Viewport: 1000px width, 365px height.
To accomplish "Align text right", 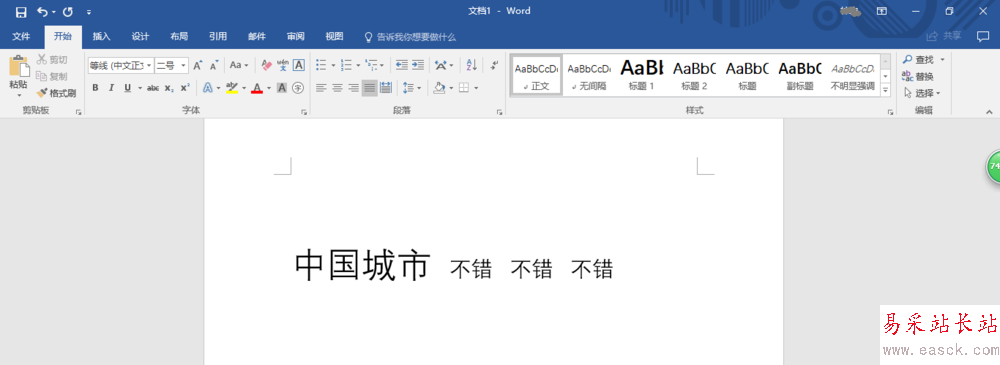I will pyautogui.click(x=353, y=87).
